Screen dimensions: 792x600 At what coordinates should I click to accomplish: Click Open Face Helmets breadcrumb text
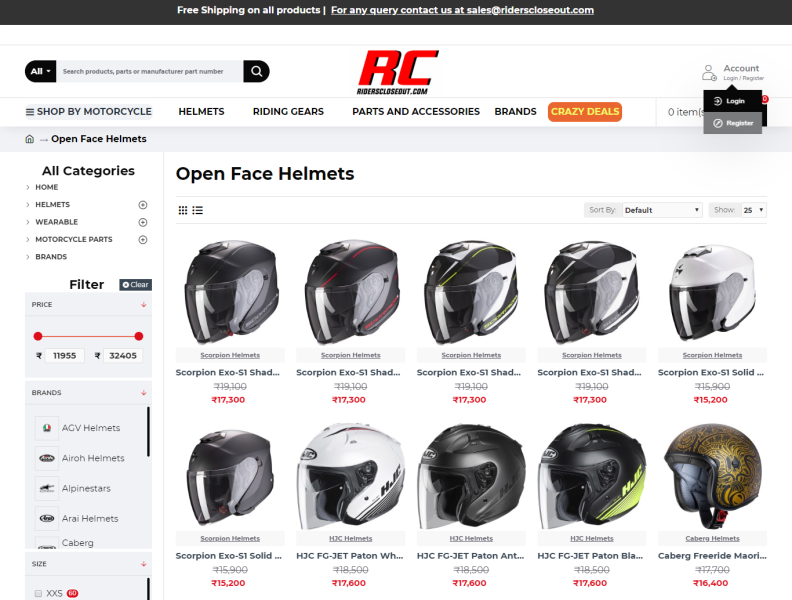click(98, 139)
